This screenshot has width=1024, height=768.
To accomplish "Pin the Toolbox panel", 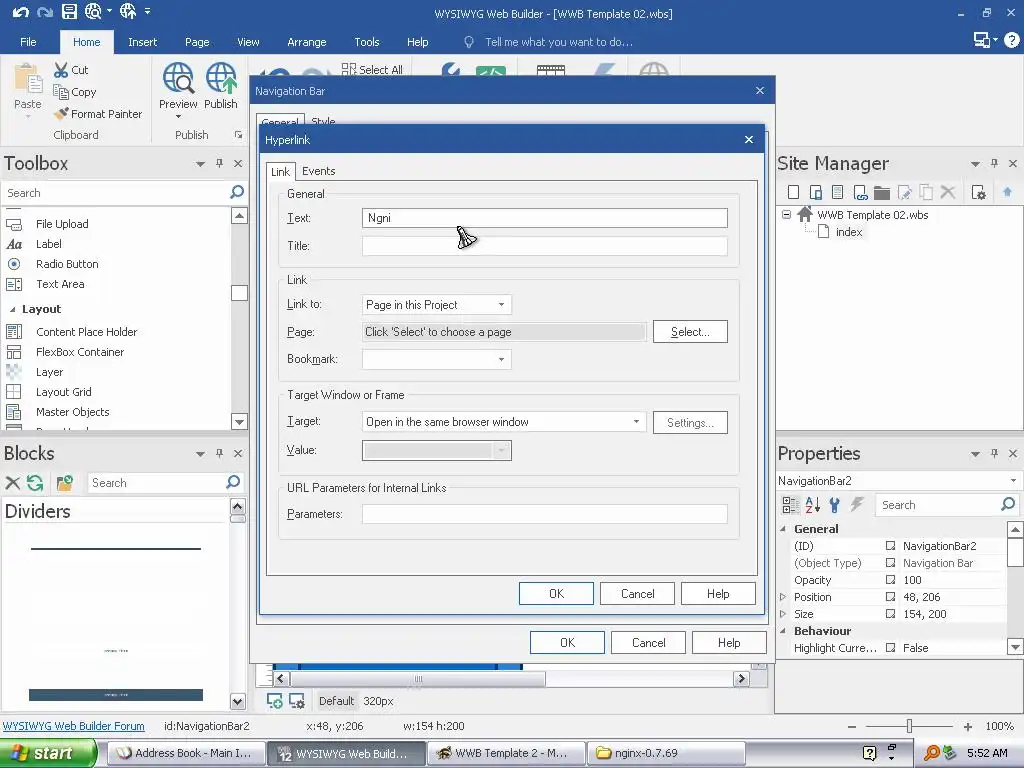I will (x=219, y=163).
